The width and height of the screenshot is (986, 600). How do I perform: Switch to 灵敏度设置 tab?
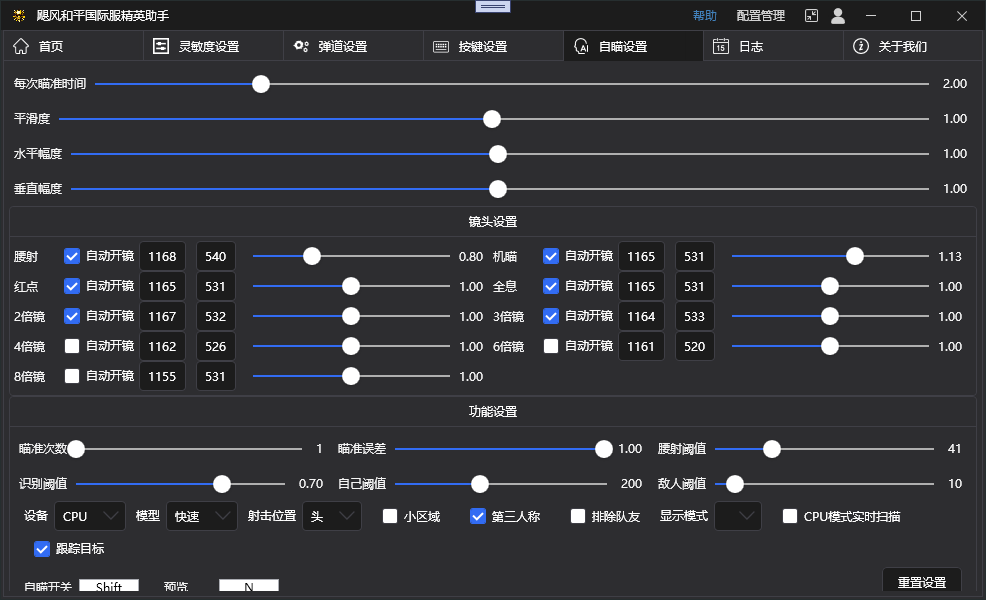pyautogui.click(x=214, y=46)
